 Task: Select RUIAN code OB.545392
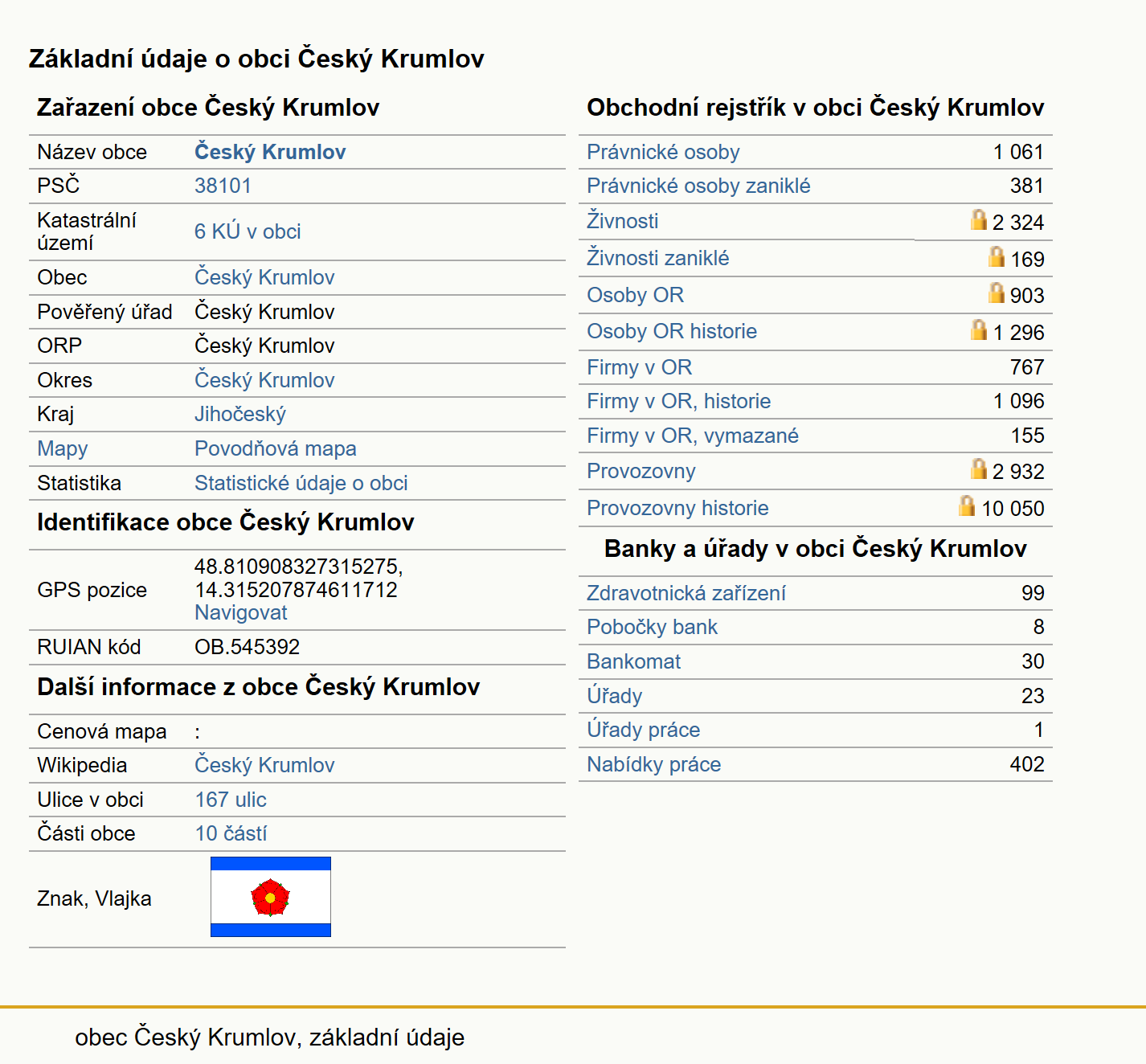tap(248, 647)
